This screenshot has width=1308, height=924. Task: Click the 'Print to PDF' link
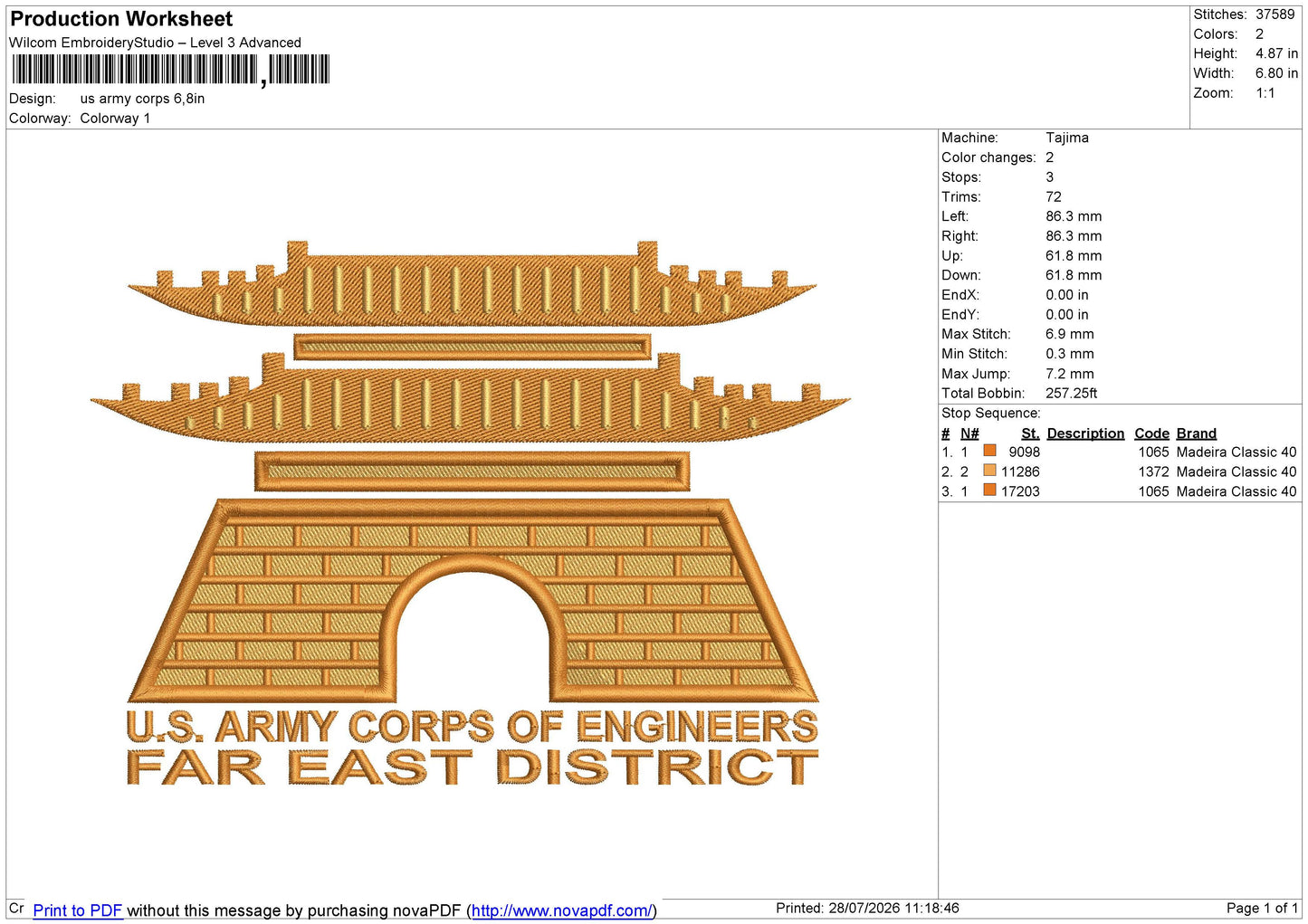pos(78,910)
